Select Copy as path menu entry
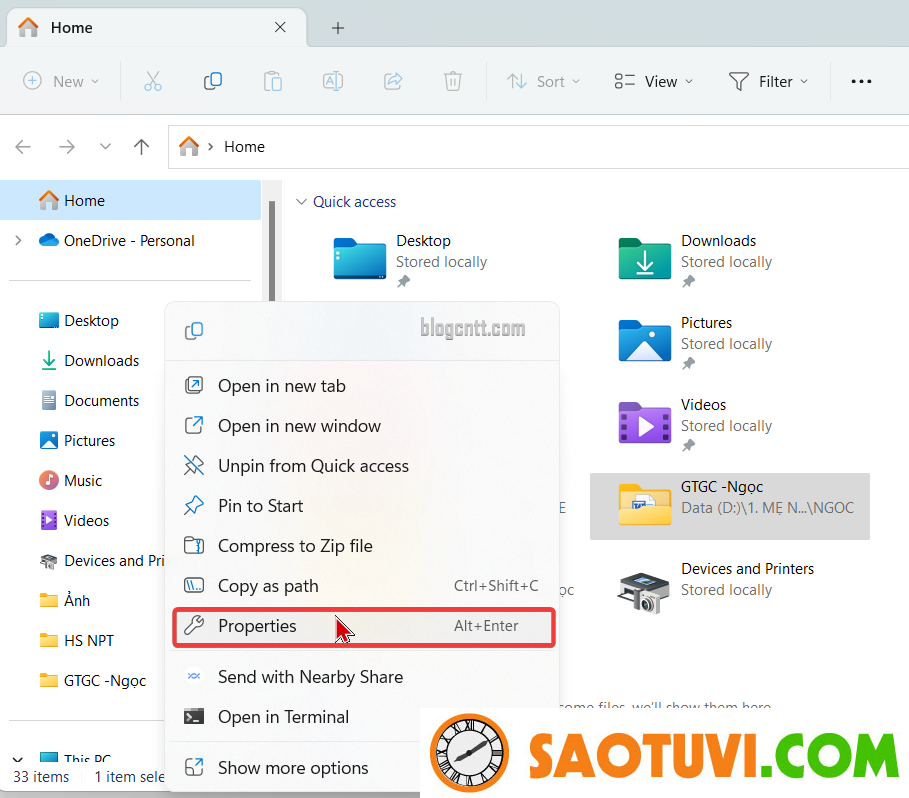 [268, 586]
